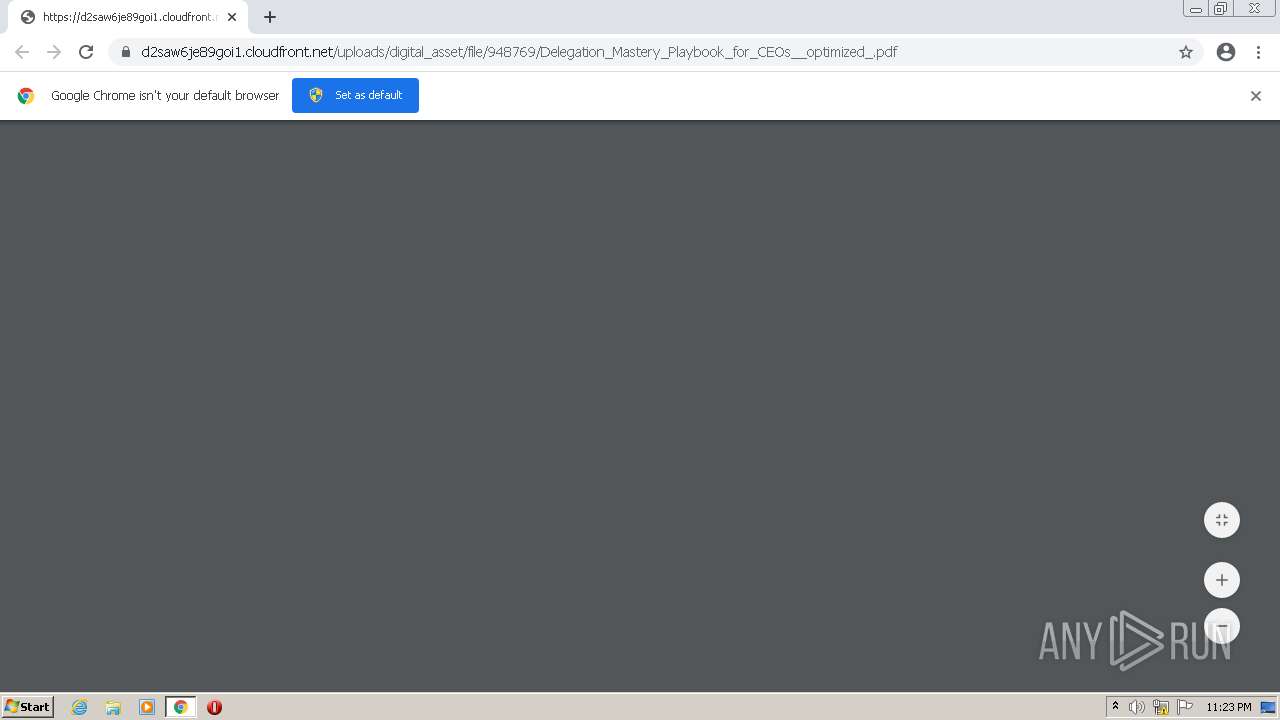
Task: Zoom out on the PDF
Action: [1222, 626]
